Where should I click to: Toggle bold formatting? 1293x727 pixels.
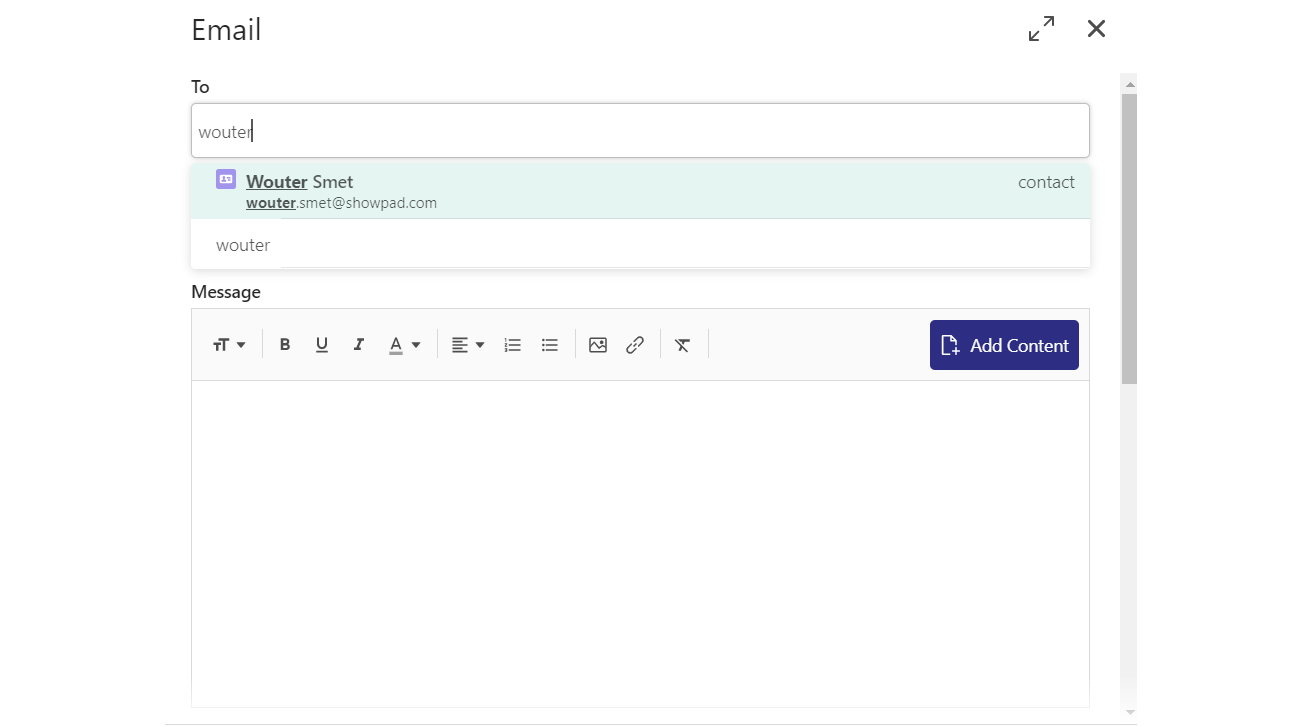pyautogui.click(x=285, y=344)
